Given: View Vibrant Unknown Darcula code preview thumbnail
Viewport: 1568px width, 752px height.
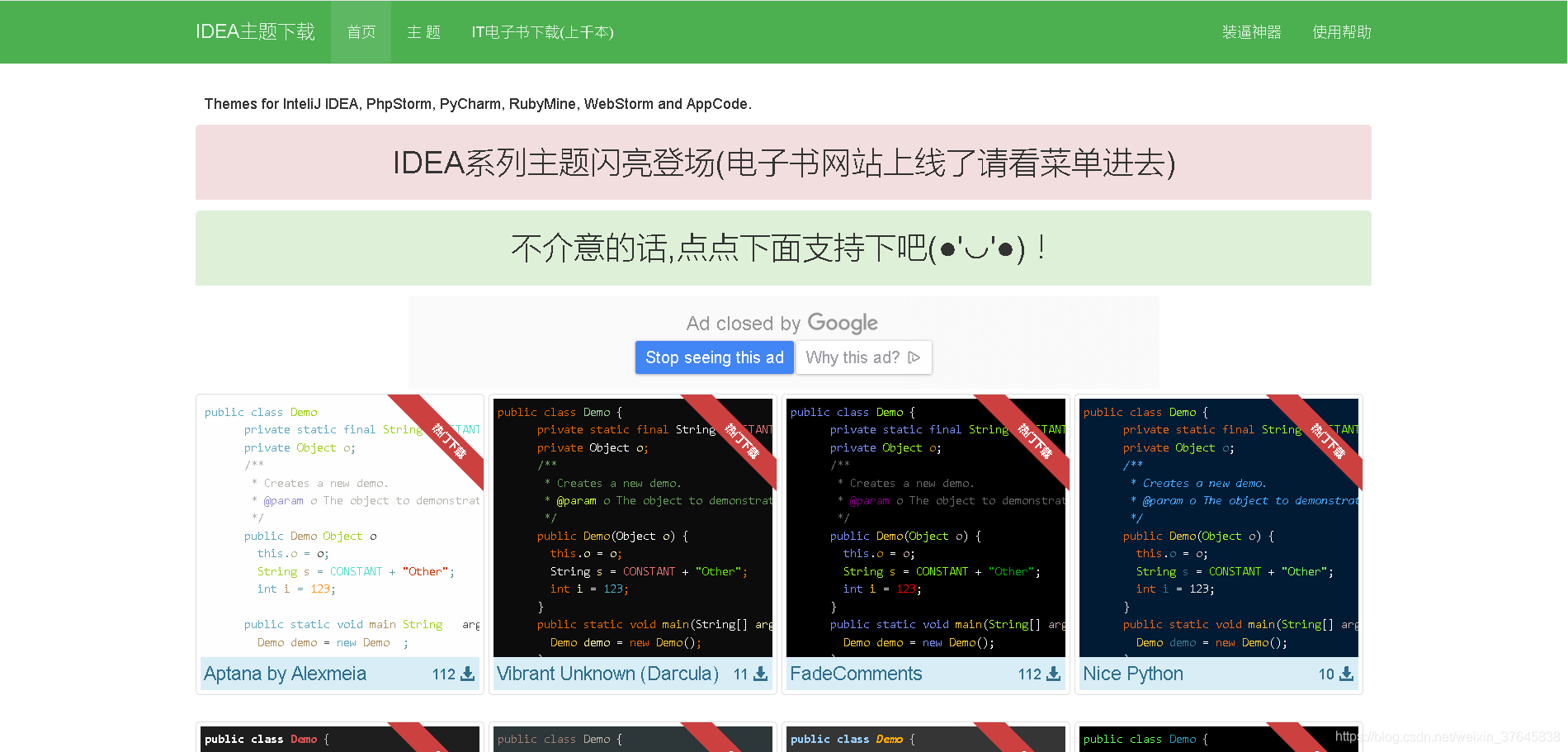Looking at the screenshot, I should 633,527.
